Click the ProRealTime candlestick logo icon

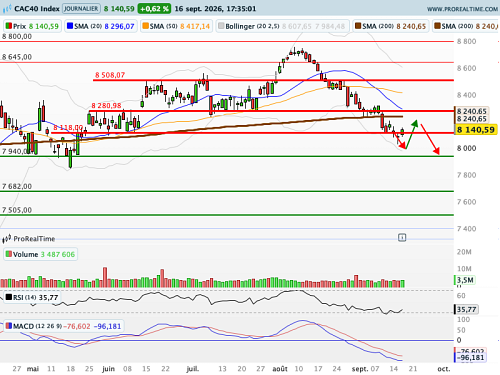[7, 239]
